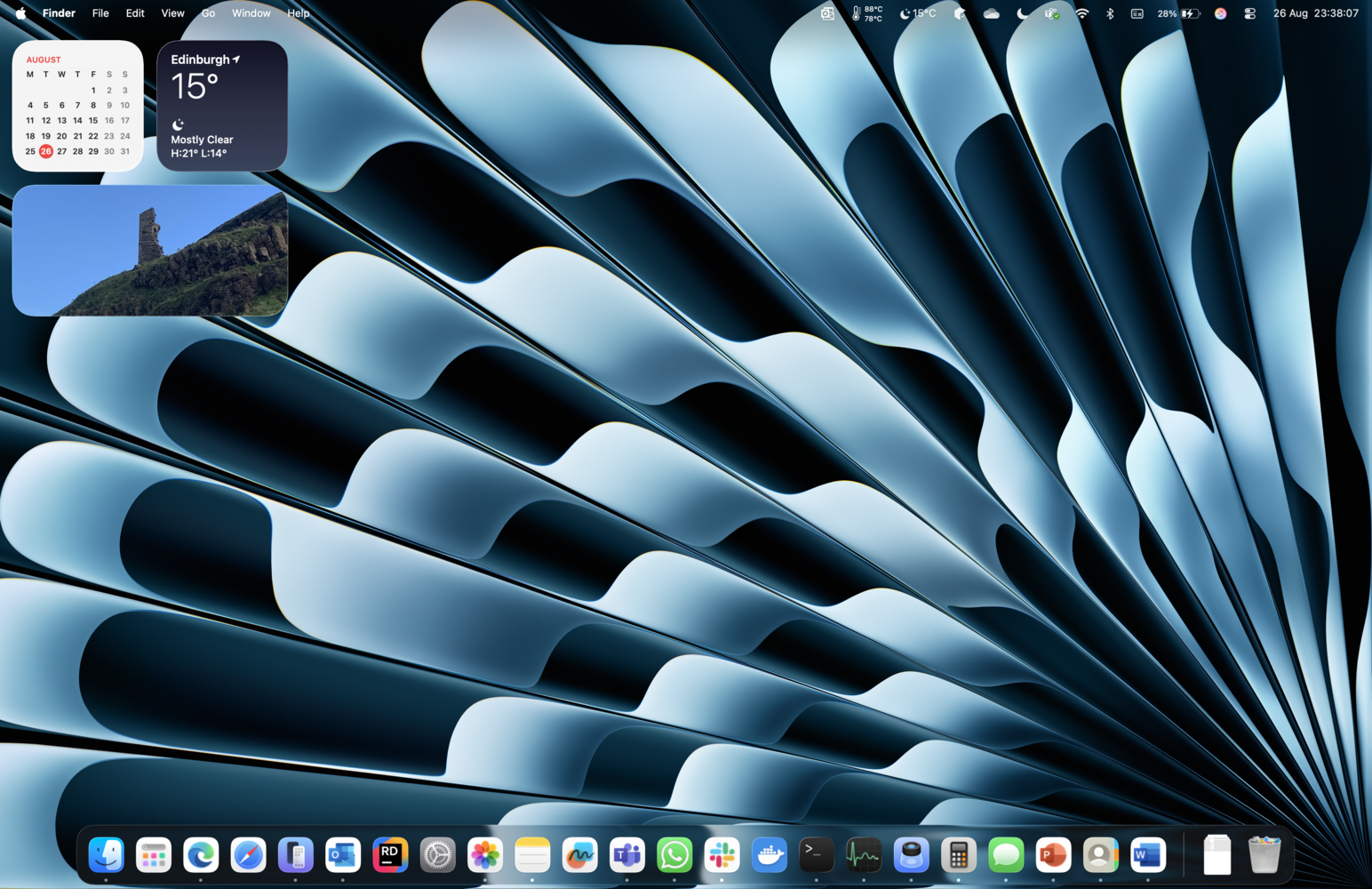Open Activity Monitor from the Dock
The height and width of the screenshot is (889, 1372).
864,855
